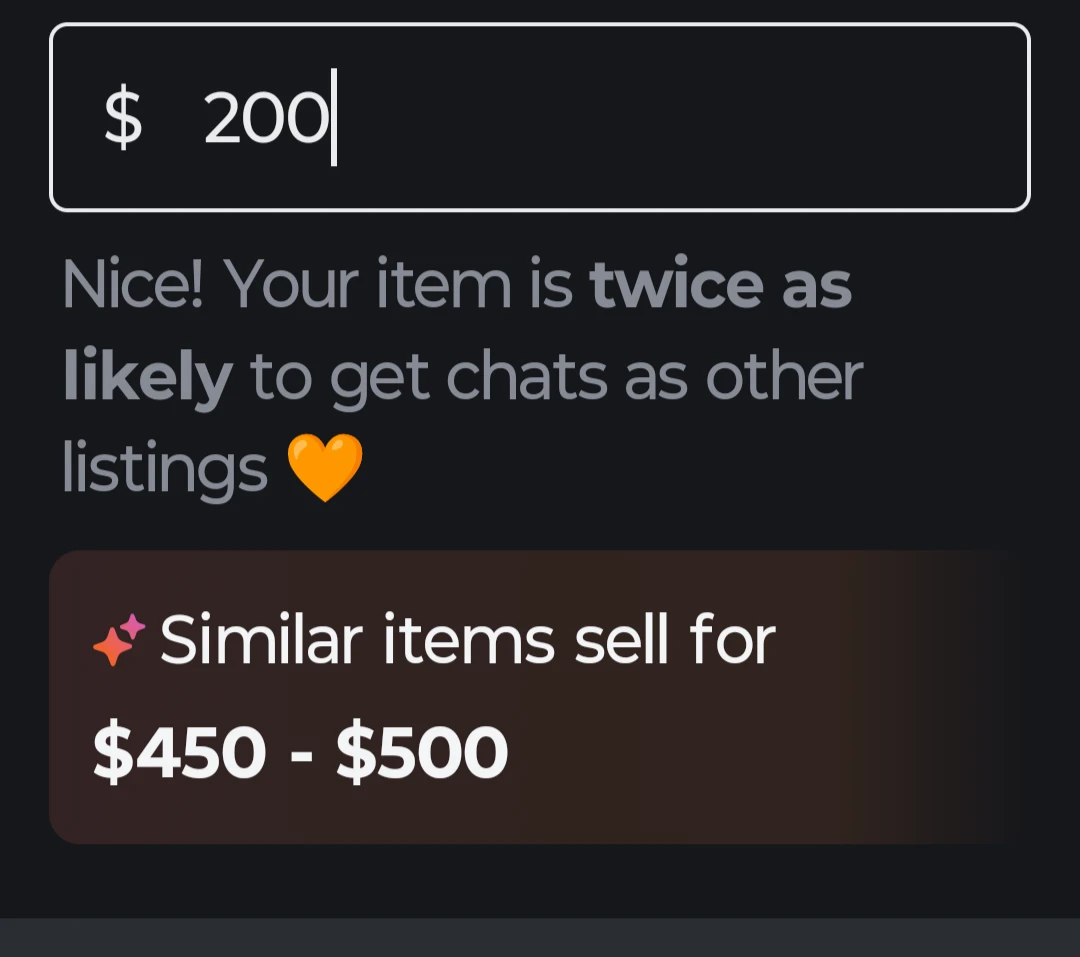Tap the orange heart emoji
The image size is (1080, 957).
tap(324, 468)
